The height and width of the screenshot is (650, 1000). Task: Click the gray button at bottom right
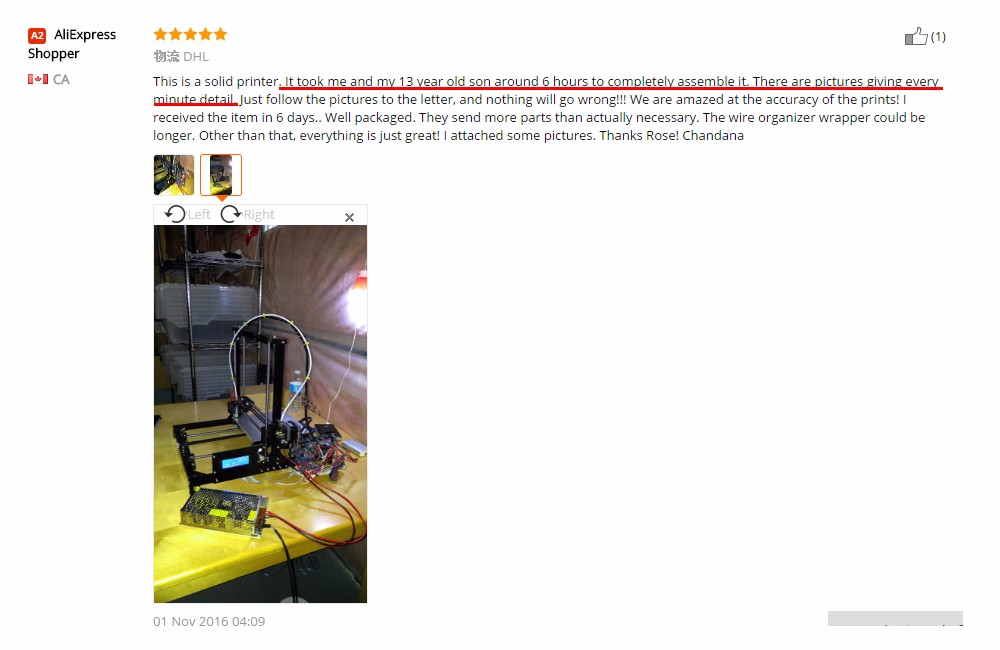click(895, 618)
